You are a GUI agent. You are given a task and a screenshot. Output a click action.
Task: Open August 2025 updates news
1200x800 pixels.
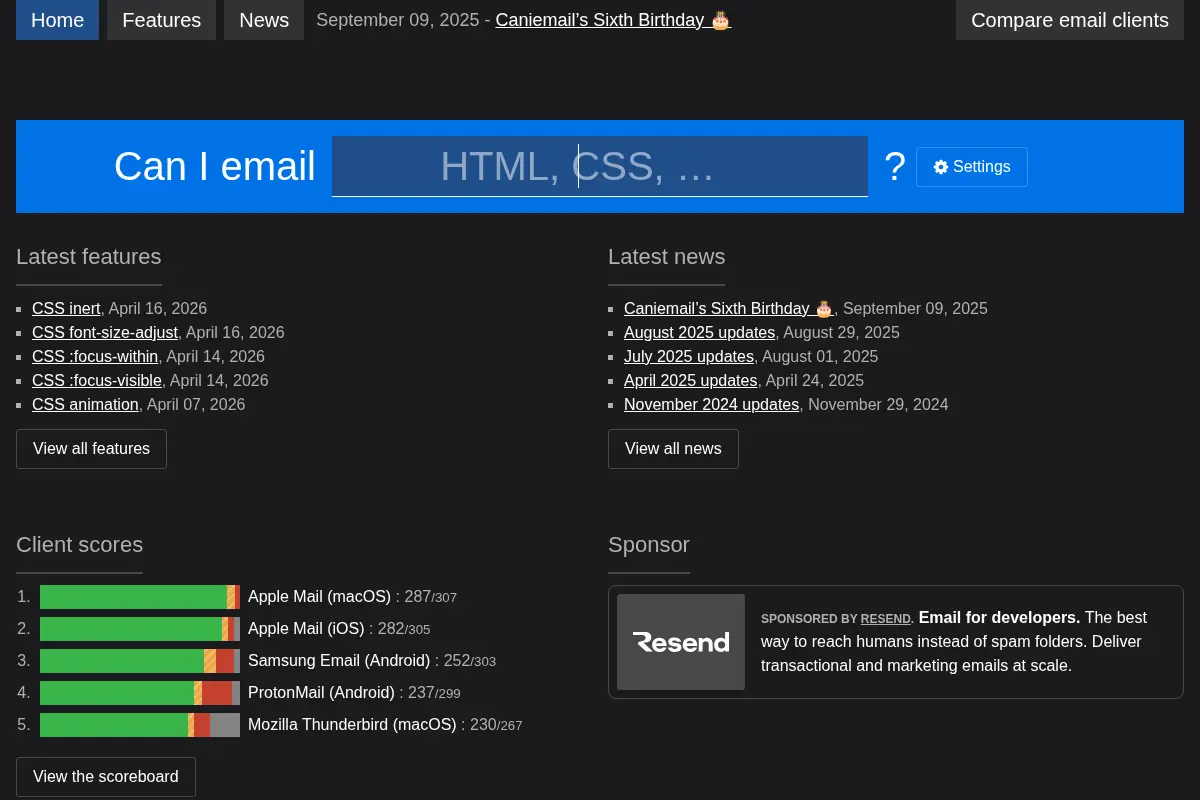(x=699, y=332)
